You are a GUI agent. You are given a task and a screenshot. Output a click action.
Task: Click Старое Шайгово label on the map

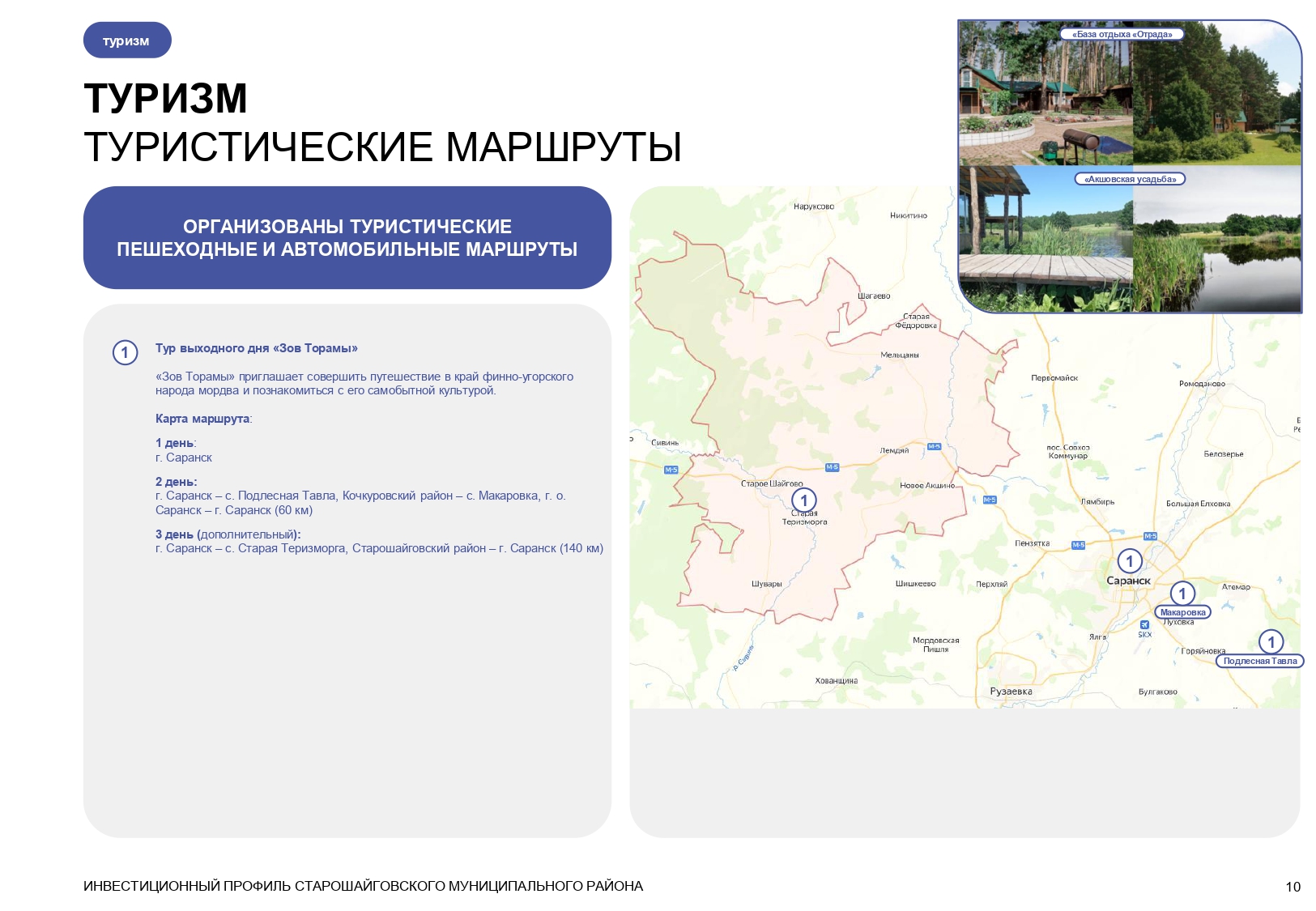pyautogui.click(x=772, y=483)
